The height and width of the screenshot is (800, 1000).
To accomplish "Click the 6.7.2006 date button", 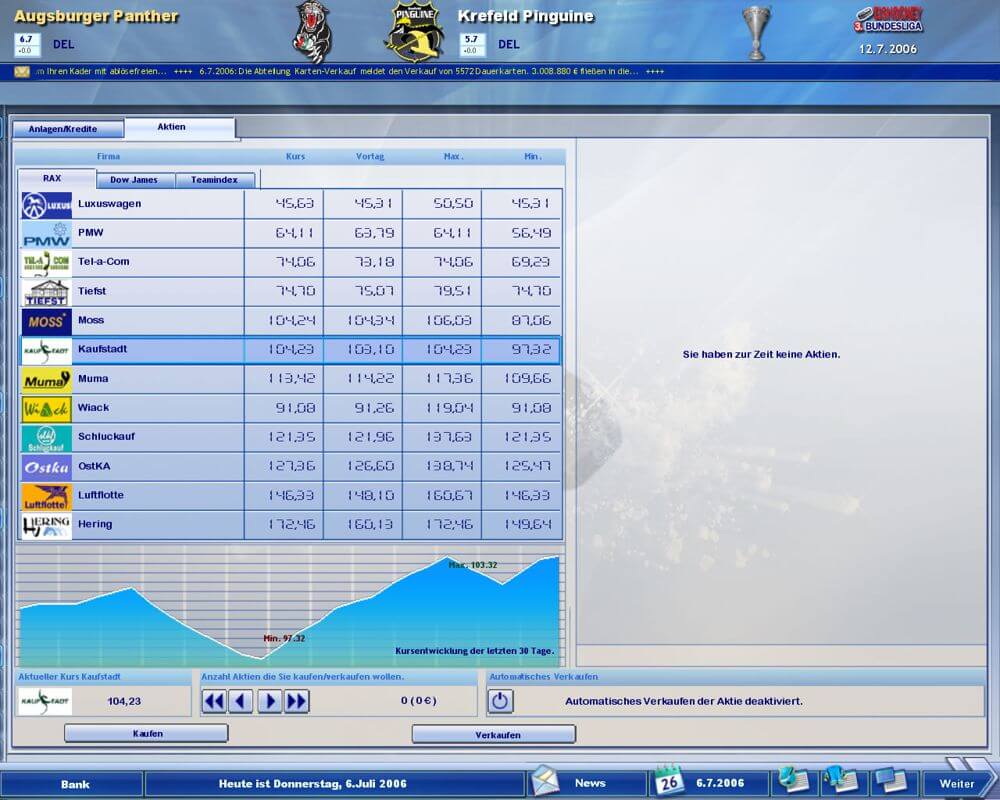I will tap(719, 783).
